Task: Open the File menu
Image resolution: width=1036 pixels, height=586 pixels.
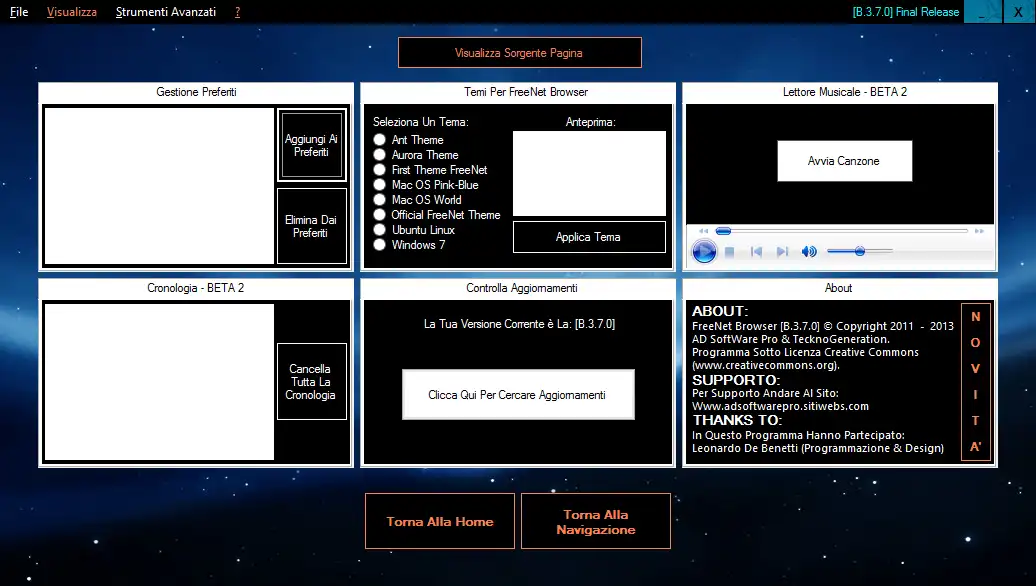Action: 19,12
